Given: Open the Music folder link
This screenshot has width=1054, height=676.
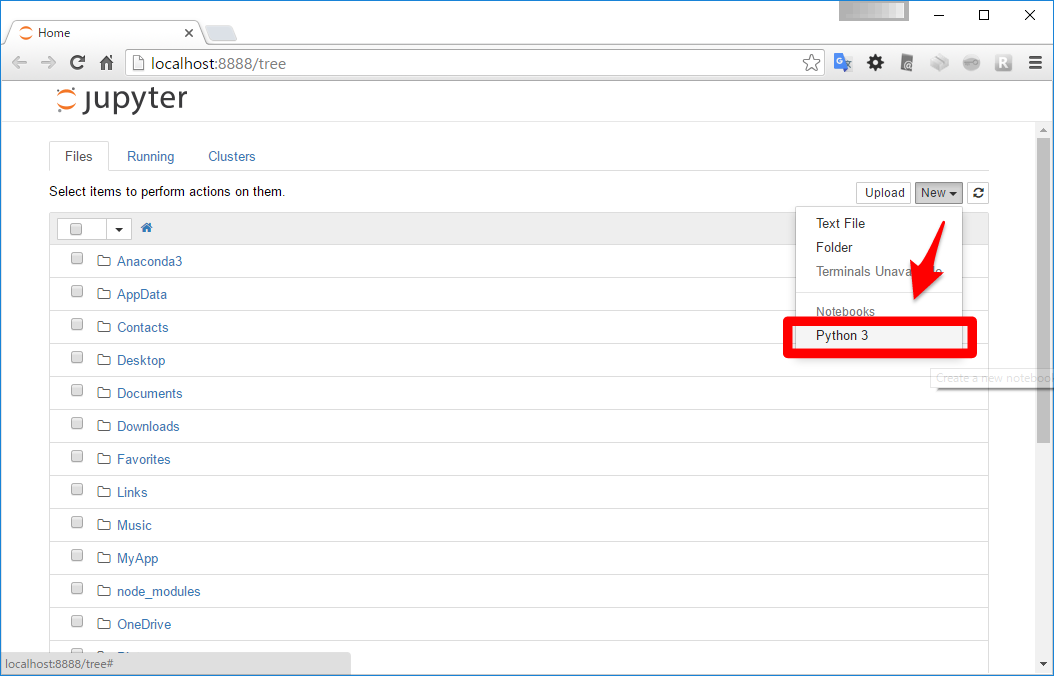Looking at the screenshot, I should [134, 525].
